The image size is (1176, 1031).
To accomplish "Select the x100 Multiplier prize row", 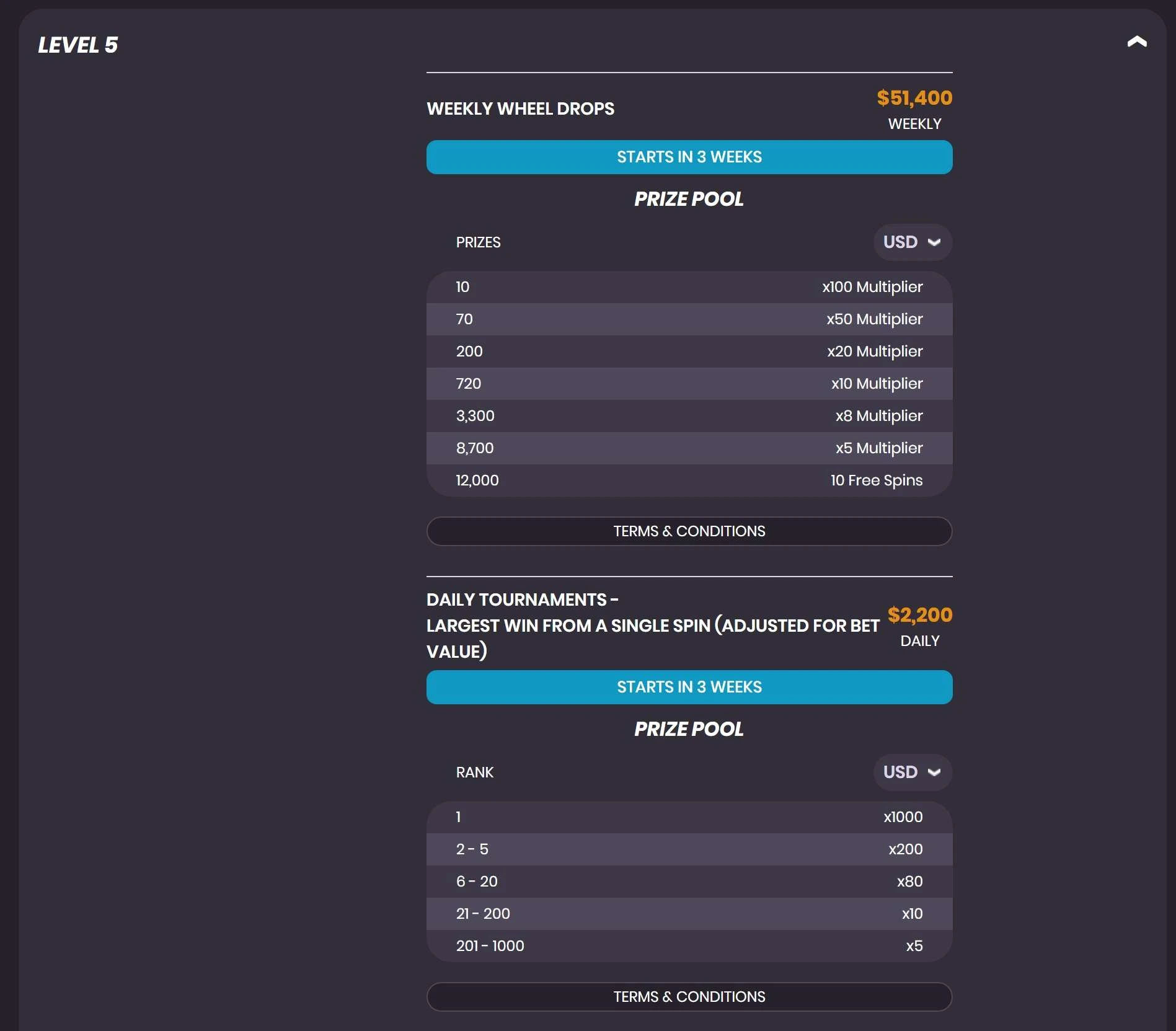I will (x=689, y=287).
